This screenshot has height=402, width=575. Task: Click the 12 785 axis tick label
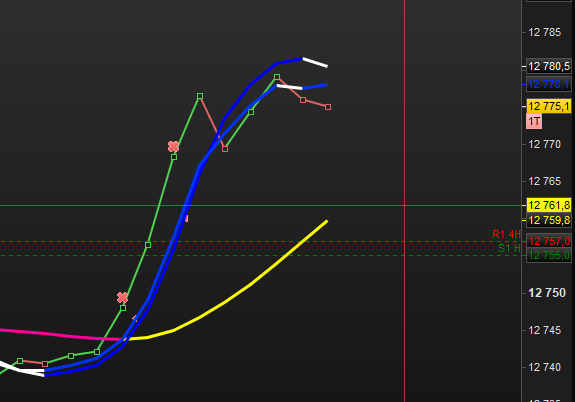tap(545, 32)
